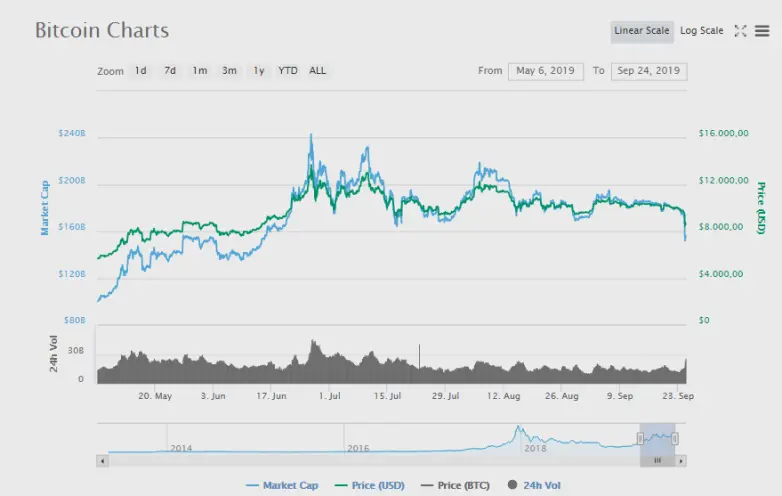Open the From date field
The image size is (782, 496).
click(x=546, y=71)
